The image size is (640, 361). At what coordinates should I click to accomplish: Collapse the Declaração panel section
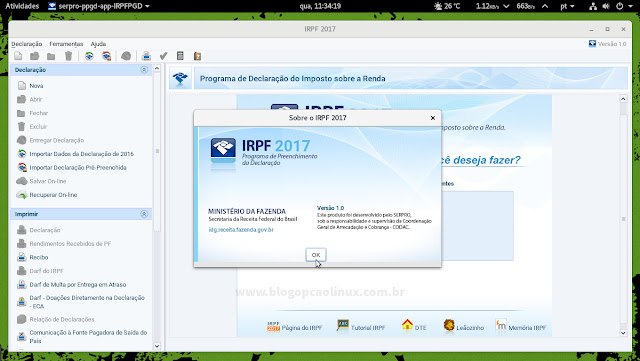(144, 70)
